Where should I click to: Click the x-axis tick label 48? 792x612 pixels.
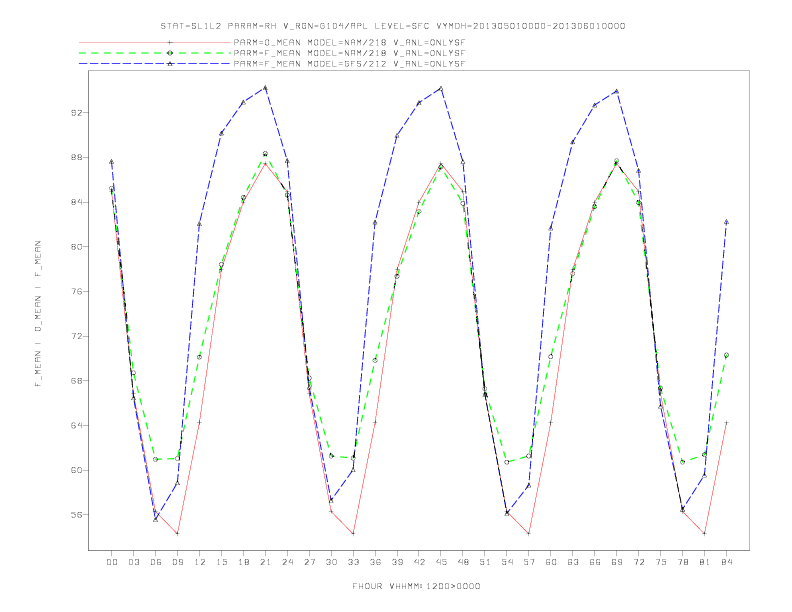point(463,562)
